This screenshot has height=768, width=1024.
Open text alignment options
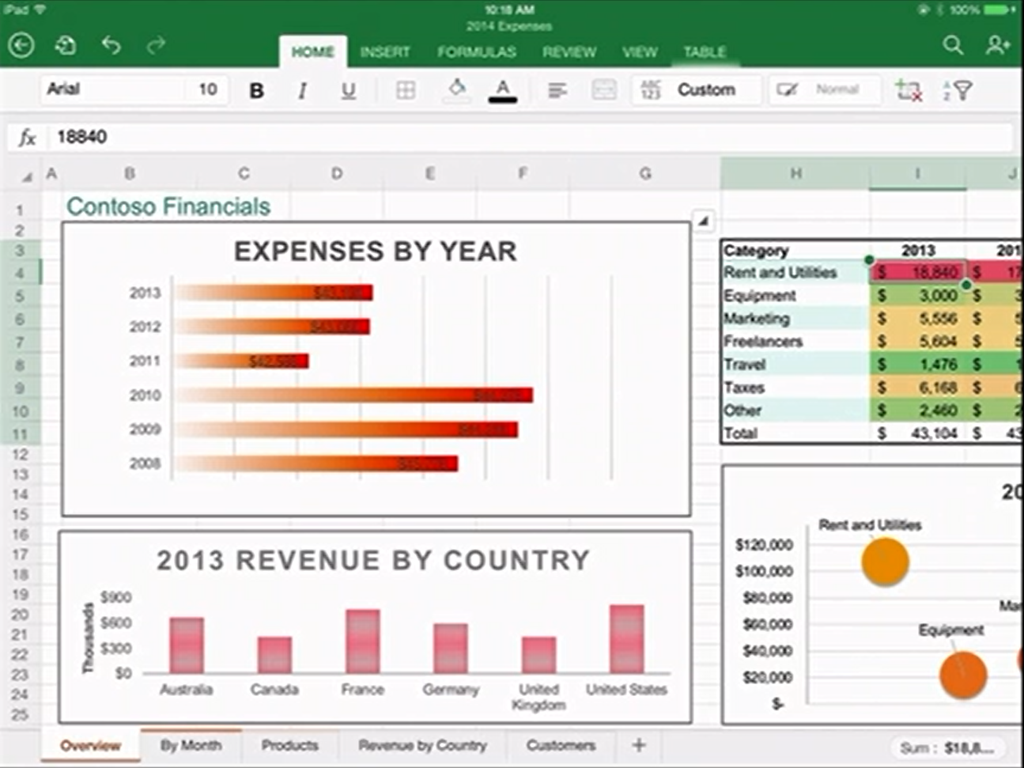[557, 90]
